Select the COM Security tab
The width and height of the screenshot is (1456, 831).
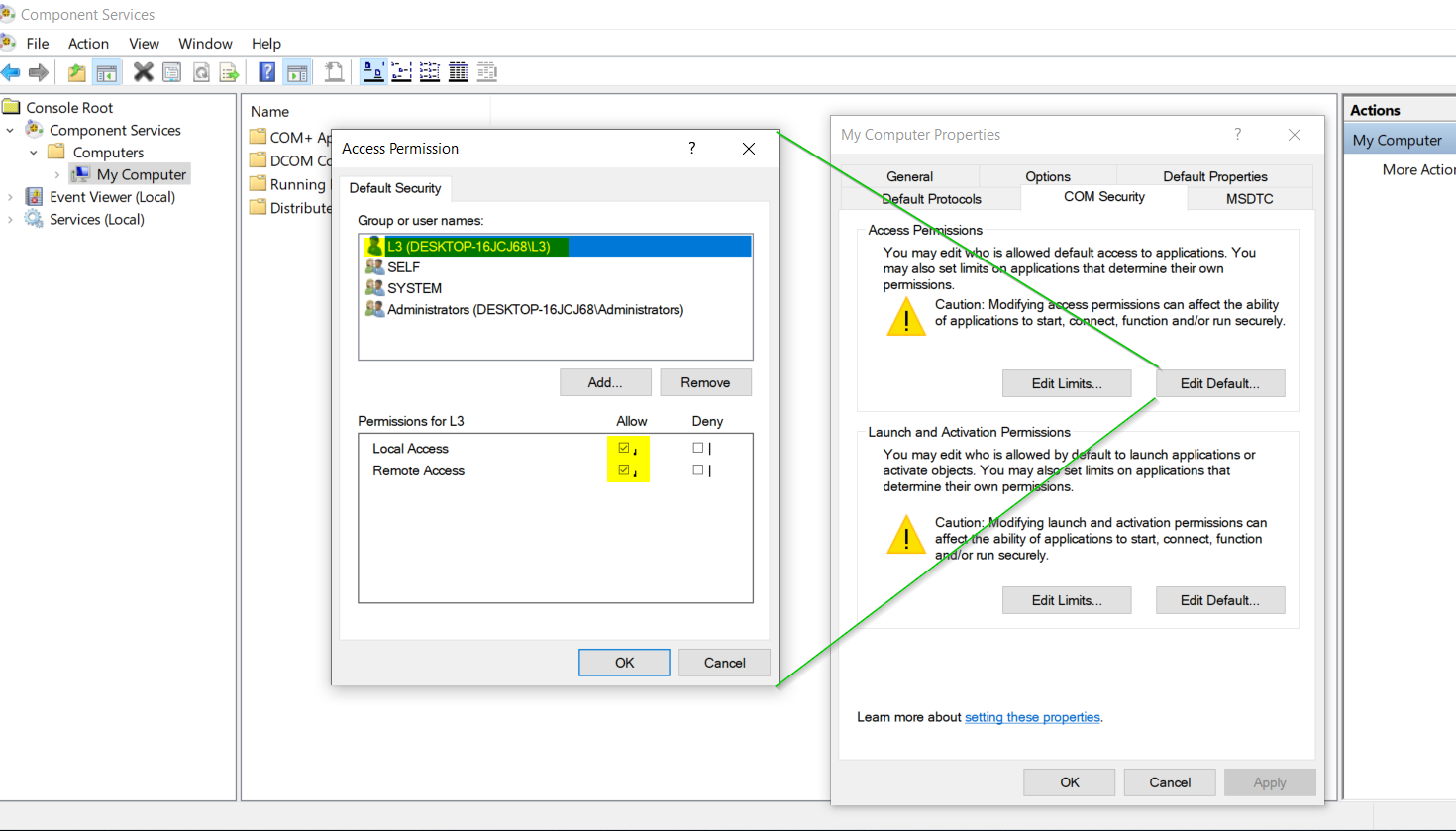pyautogui.click(x=1104, y=197)
